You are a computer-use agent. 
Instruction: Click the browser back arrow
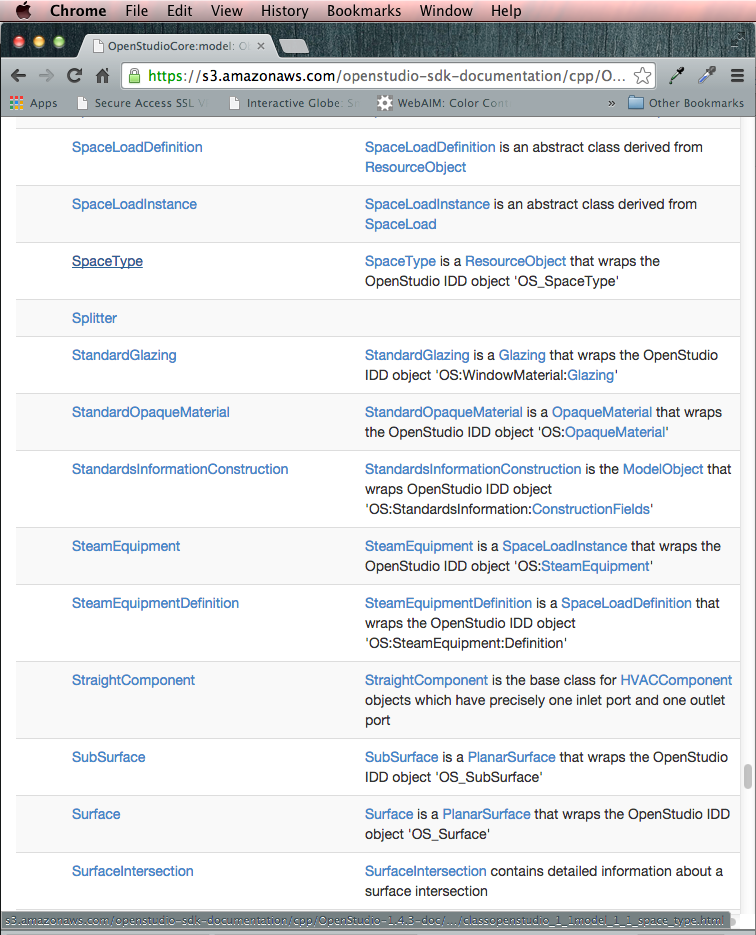pos(18,76)
